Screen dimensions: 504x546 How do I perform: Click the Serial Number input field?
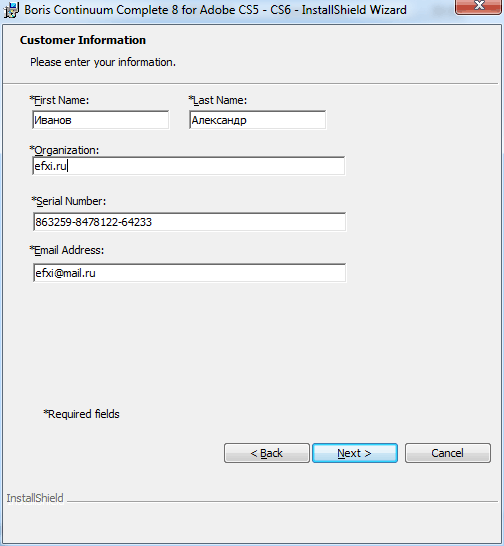pos(190,222)
